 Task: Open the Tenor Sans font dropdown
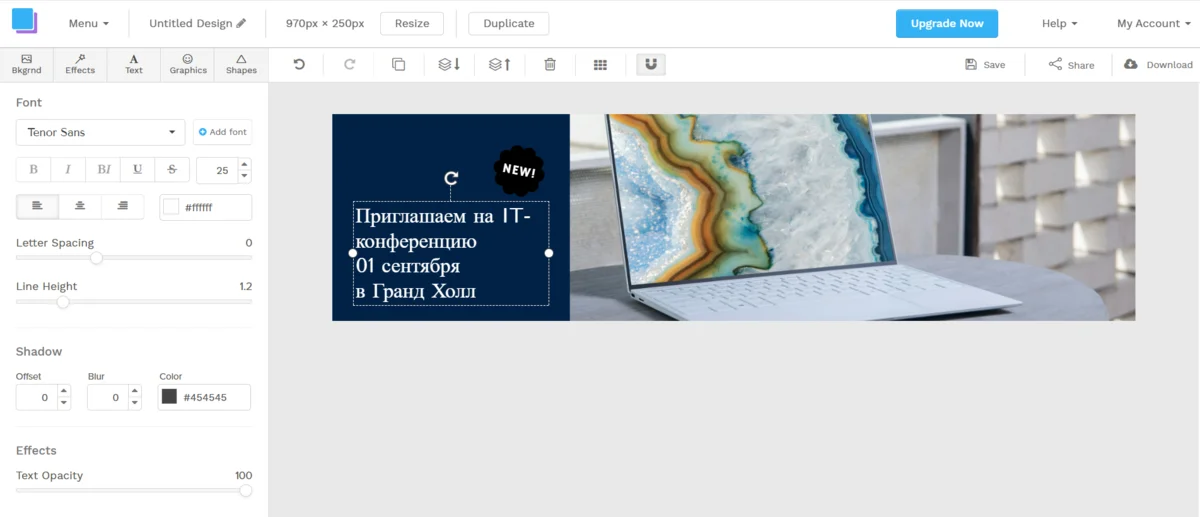pos(101,132)
